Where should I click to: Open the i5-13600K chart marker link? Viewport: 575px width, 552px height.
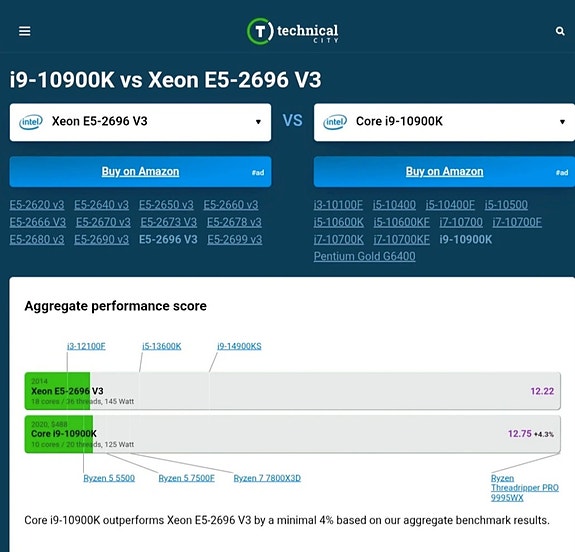(162, 346)
